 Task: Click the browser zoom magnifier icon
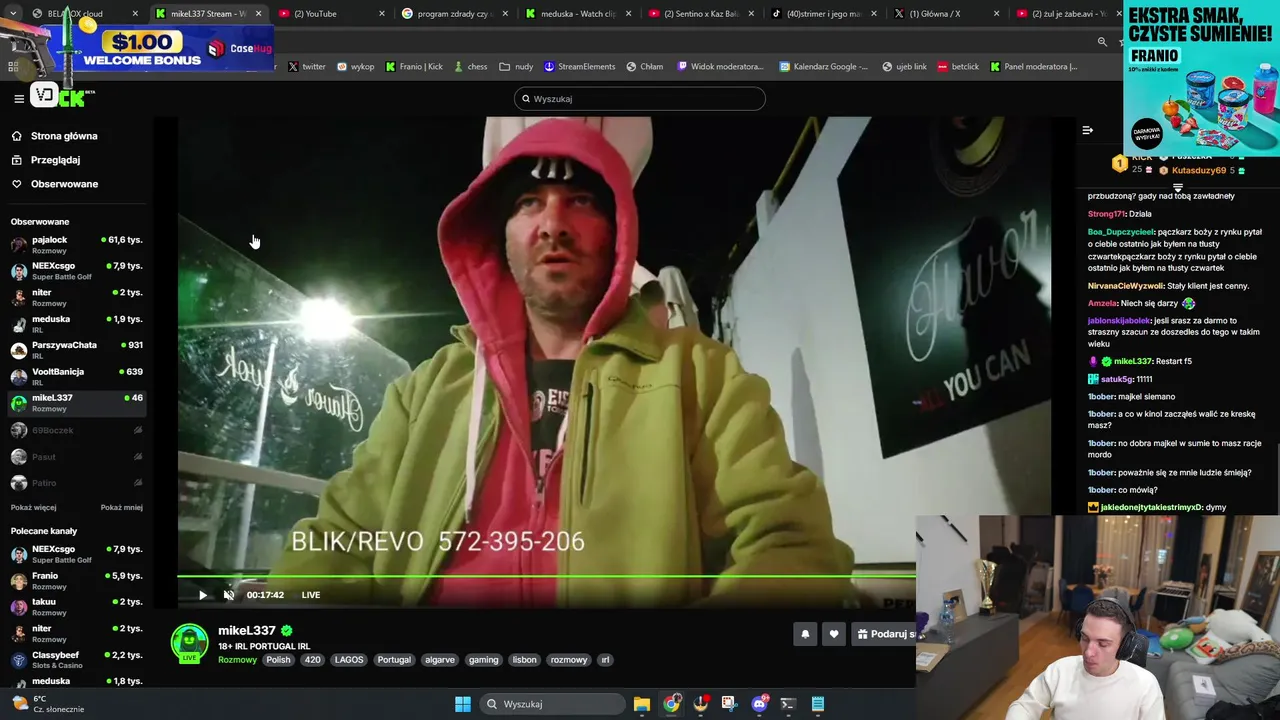pos(1102,42)
